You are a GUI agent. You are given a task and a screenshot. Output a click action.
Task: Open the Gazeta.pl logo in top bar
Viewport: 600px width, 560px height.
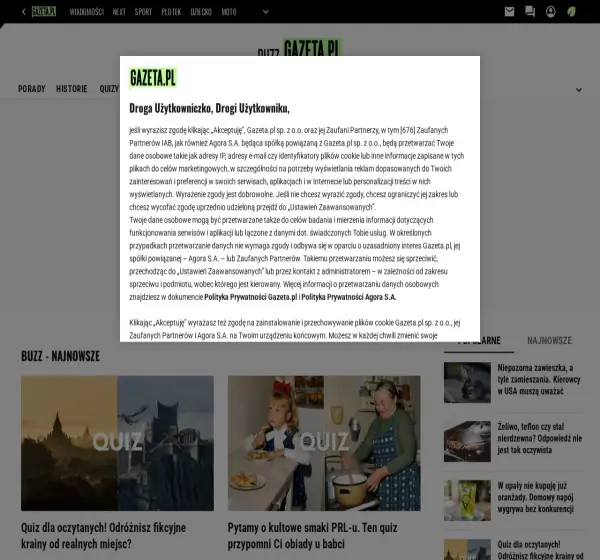tap(44, 12)
